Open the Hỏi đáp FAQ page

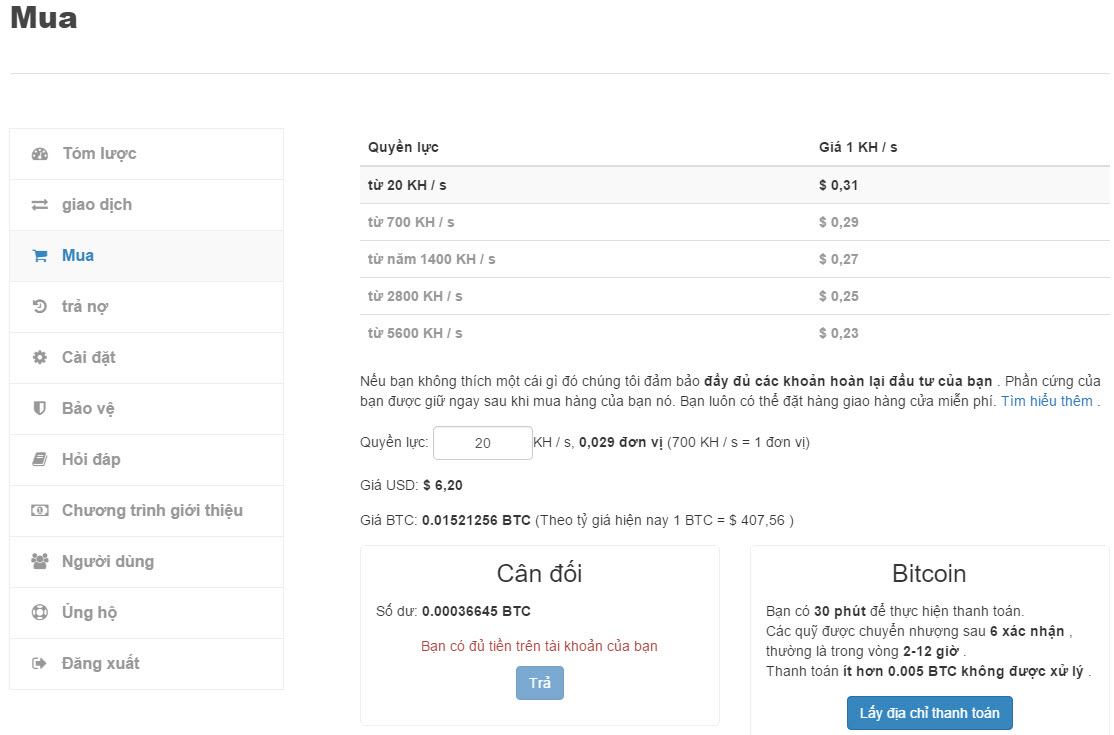click(x=146, y=460)
